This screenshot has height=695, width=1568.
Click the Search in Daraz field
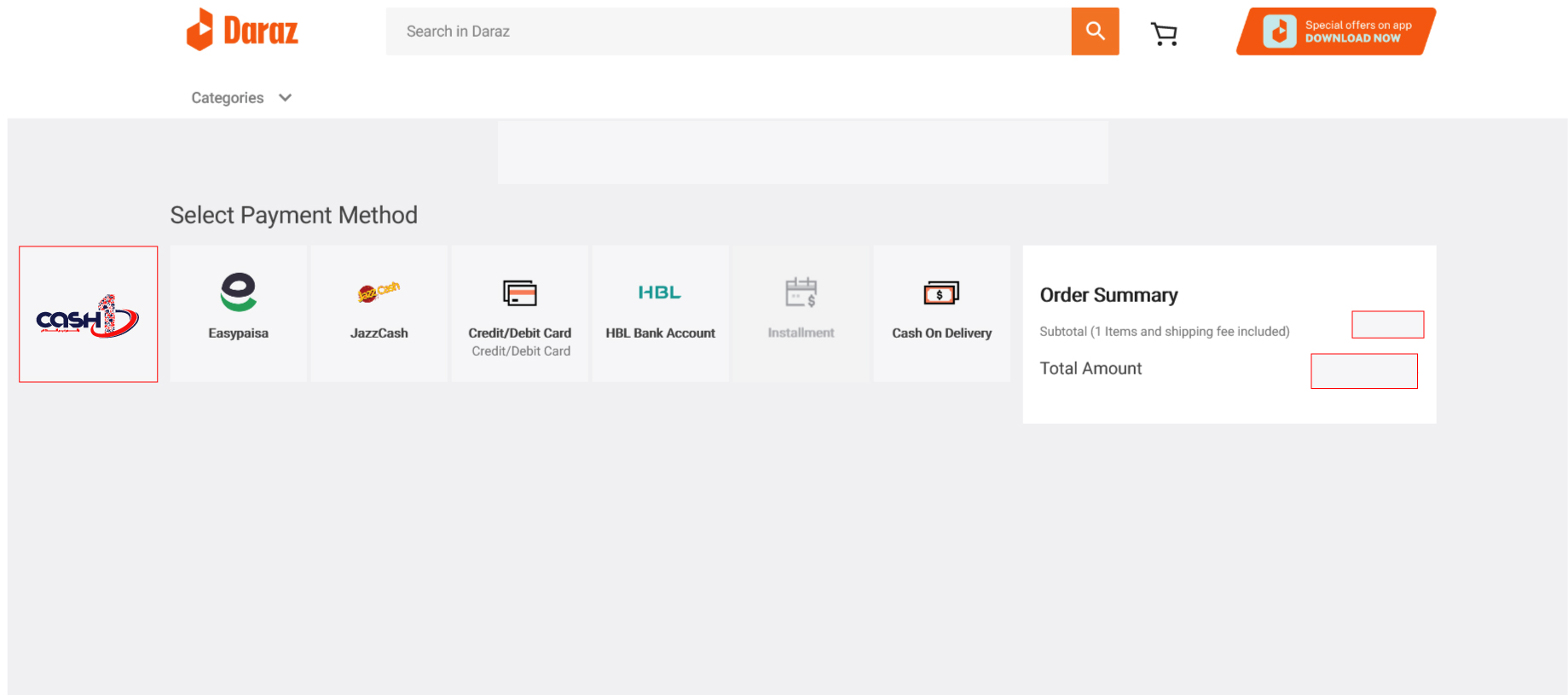[728, 32]
